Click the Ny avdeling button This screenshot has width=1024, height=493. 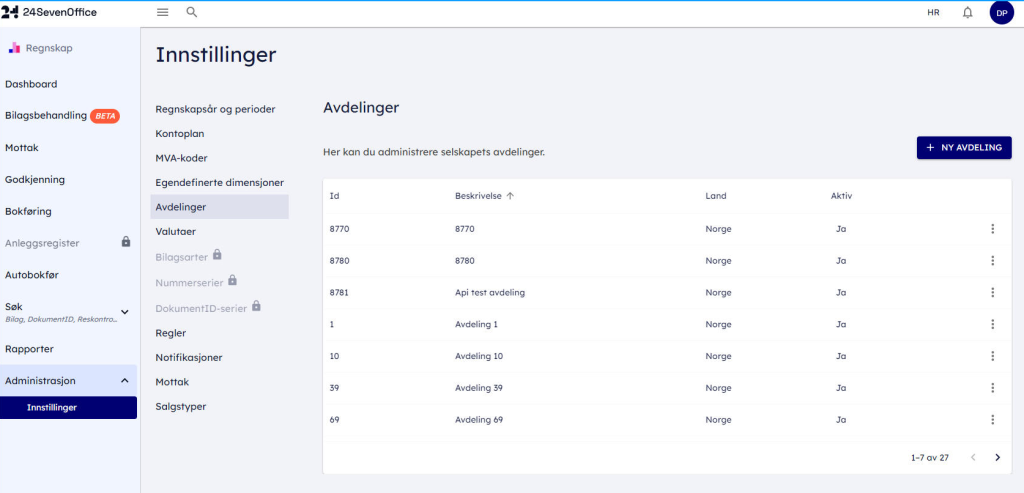[x=964, y=147]
